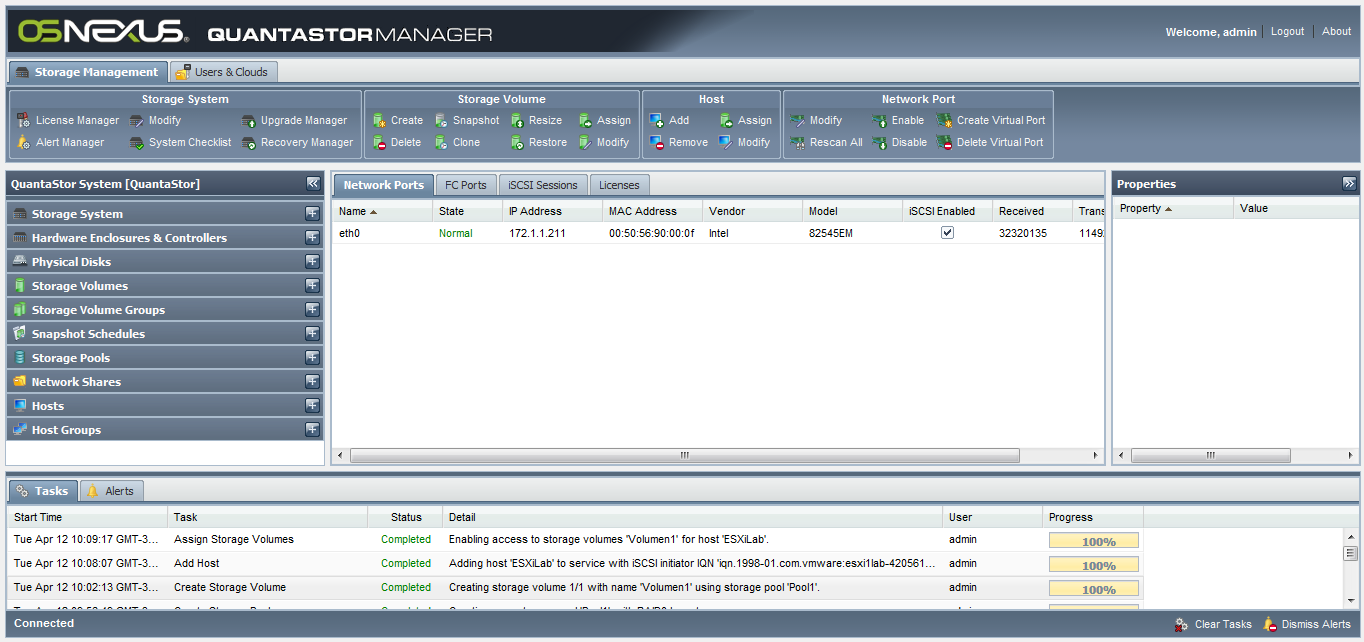Open the iSCSI Sessions tab

point(543,185)
